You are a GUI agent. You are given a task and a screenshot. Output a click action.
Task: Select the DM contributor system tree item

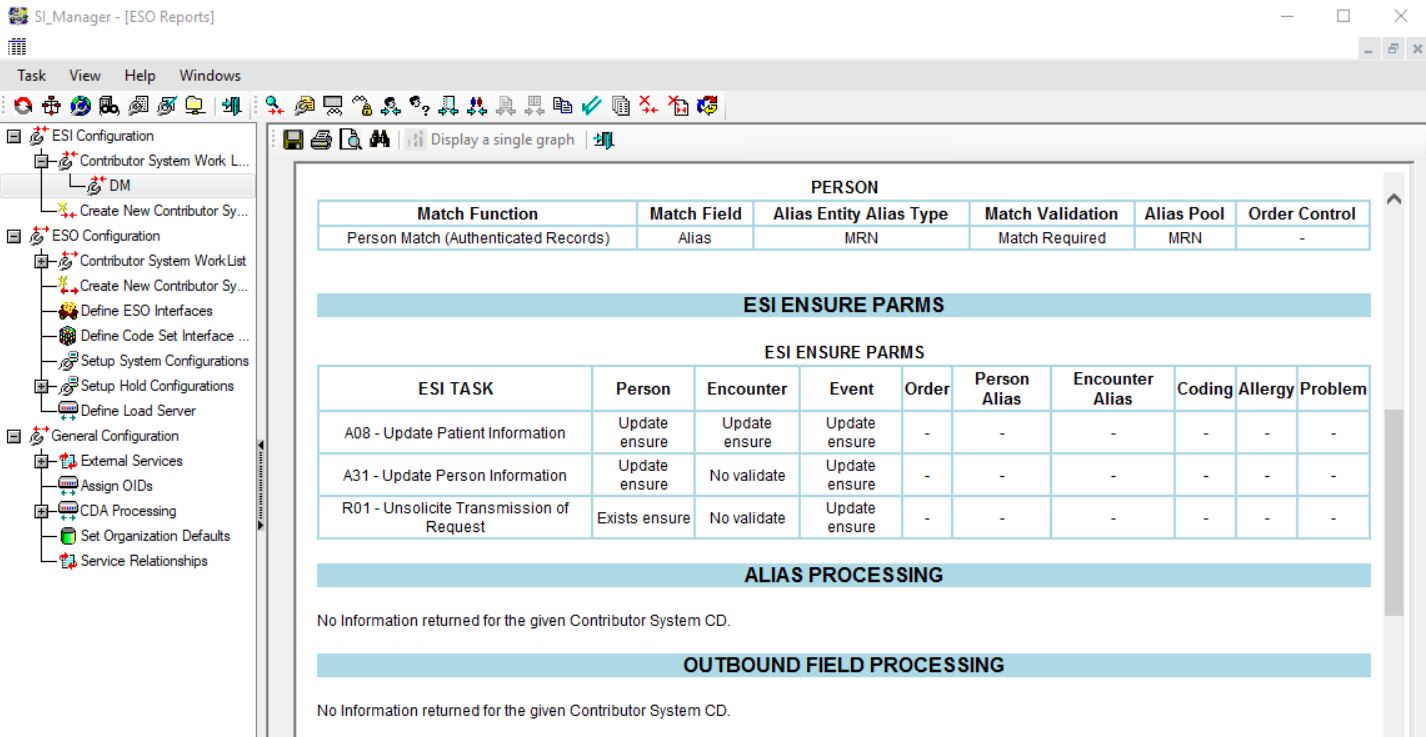120,186
